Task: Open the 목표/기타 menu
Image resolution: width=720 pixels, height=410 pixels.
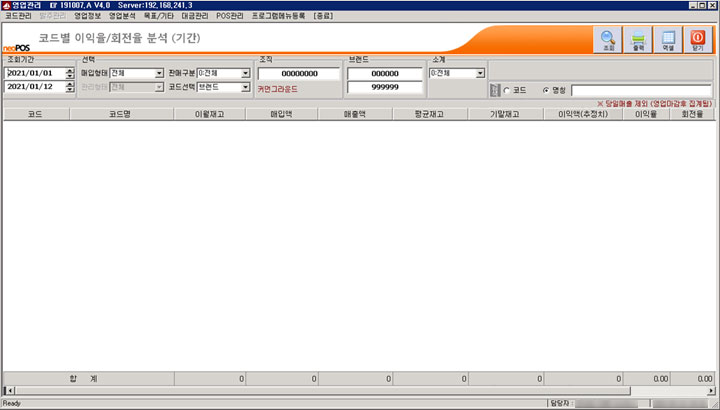Action: [158, 16]
